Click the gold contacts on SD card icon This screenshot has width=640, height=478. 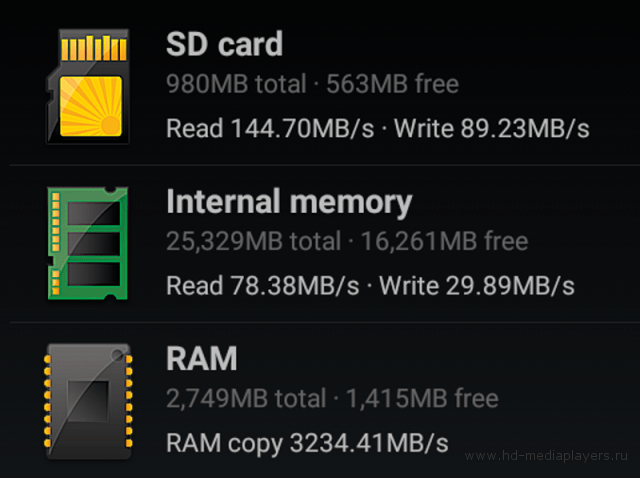[x=93, y=48]
